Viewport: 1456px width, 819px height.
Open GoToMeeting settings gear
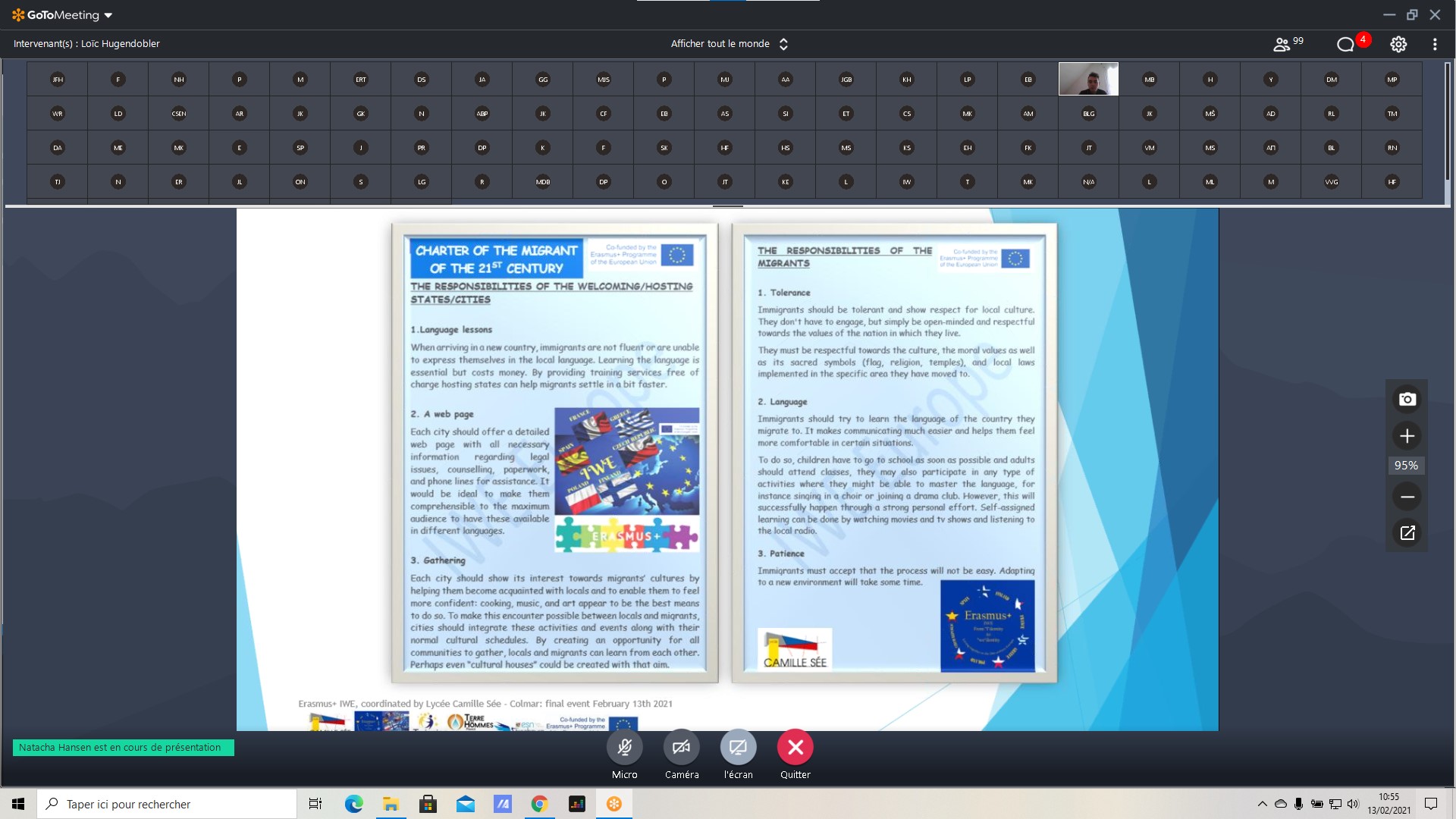(1398, 45)
